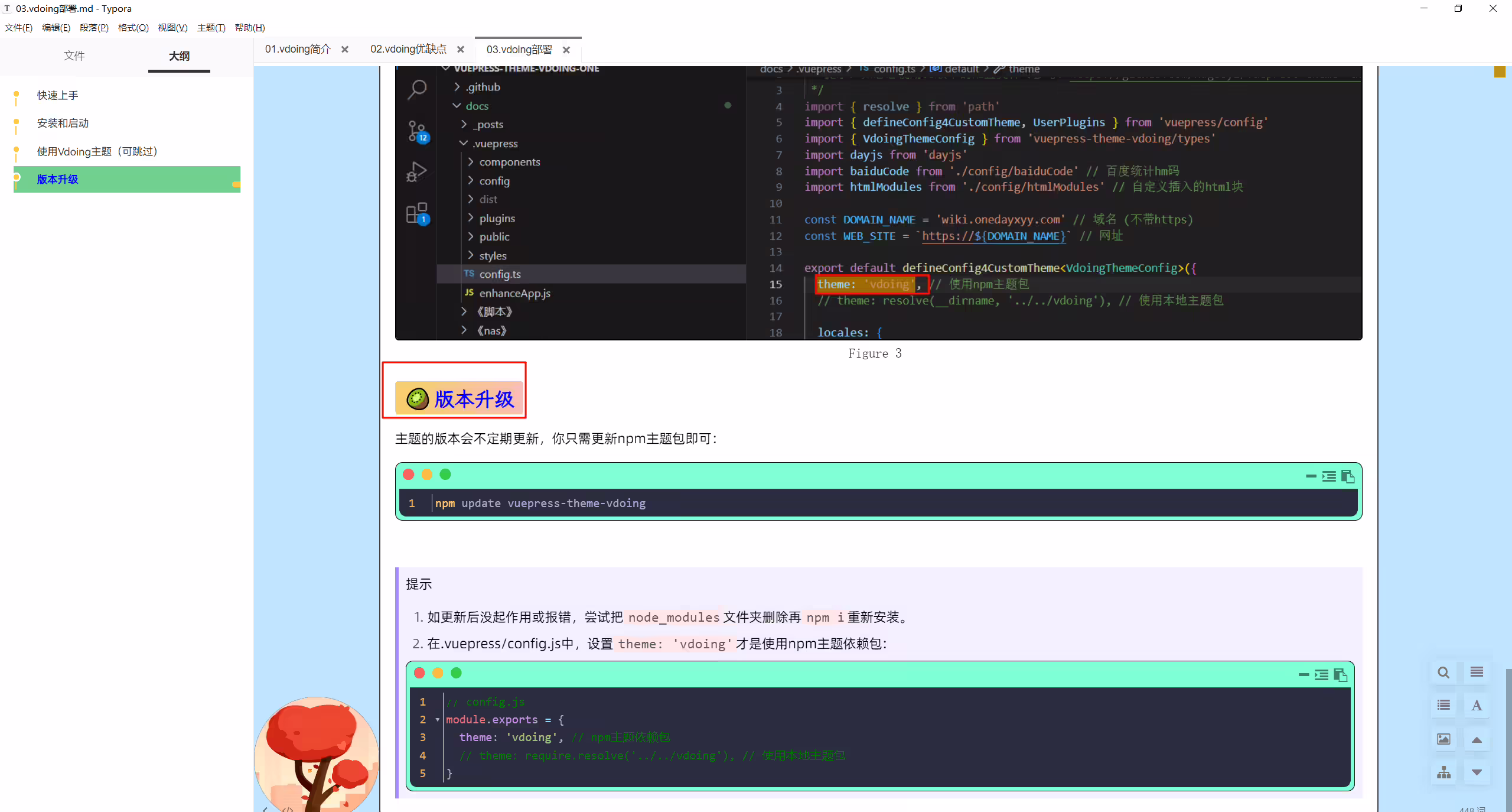Switch to the 01.vdoing简介 tab
This screenshot has height=812, width=1512.
click(298, 49)
